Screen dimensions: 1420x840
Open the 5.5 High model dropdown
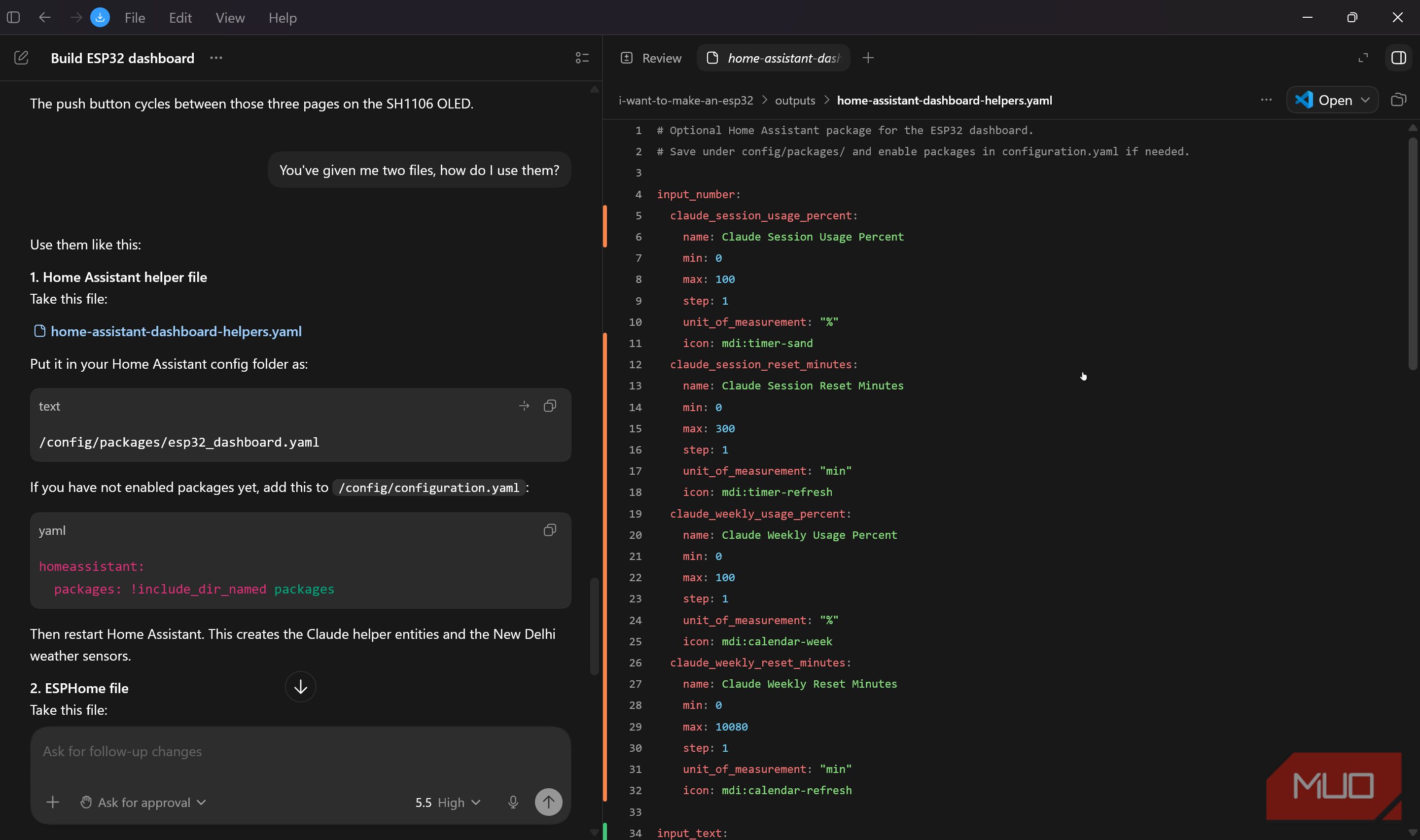[x=448, y=802]
